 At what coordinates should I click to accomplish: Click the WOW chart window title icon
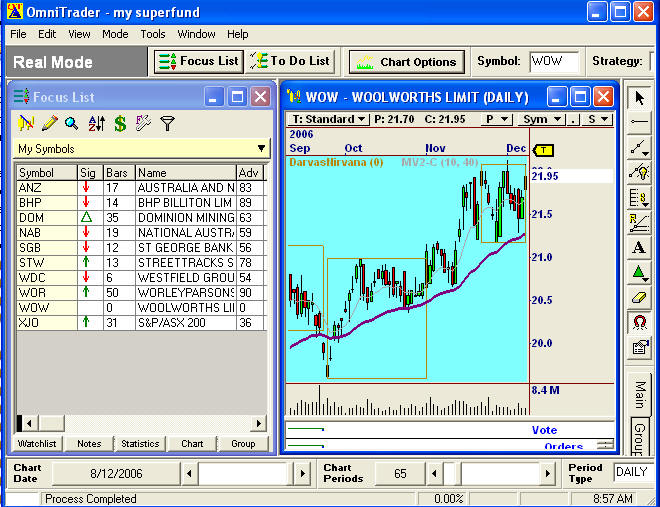click(294, 97)
